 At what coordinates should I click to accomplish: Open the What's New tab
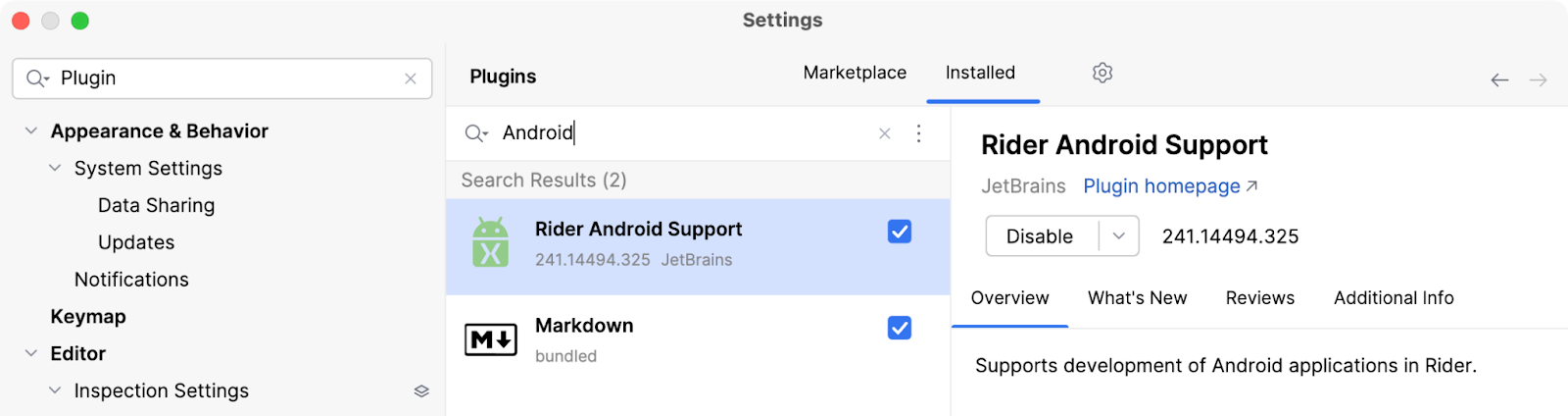[1137, 298]
